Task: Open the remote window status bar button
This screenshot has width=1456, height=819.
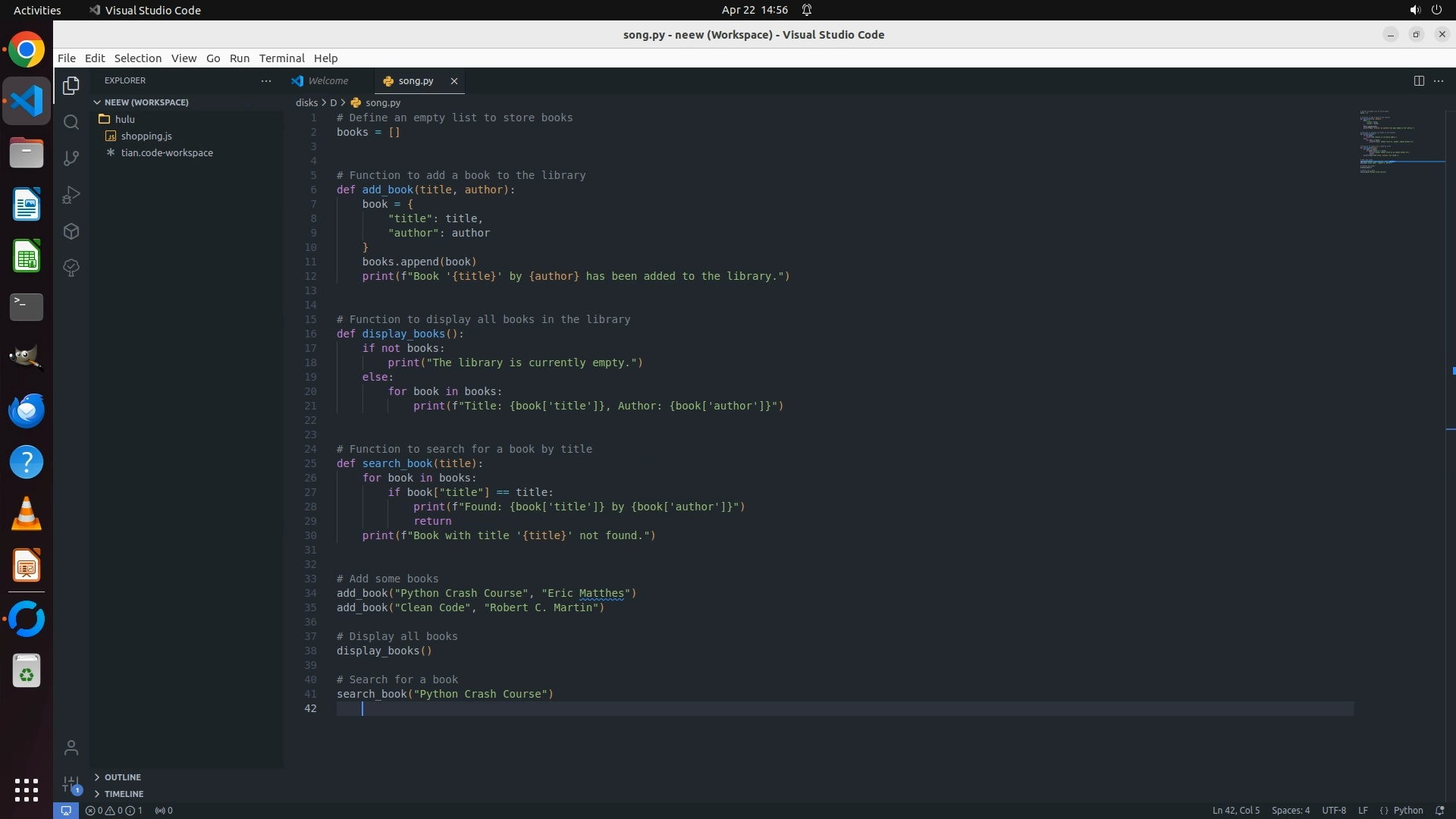Action: [66, 810]
